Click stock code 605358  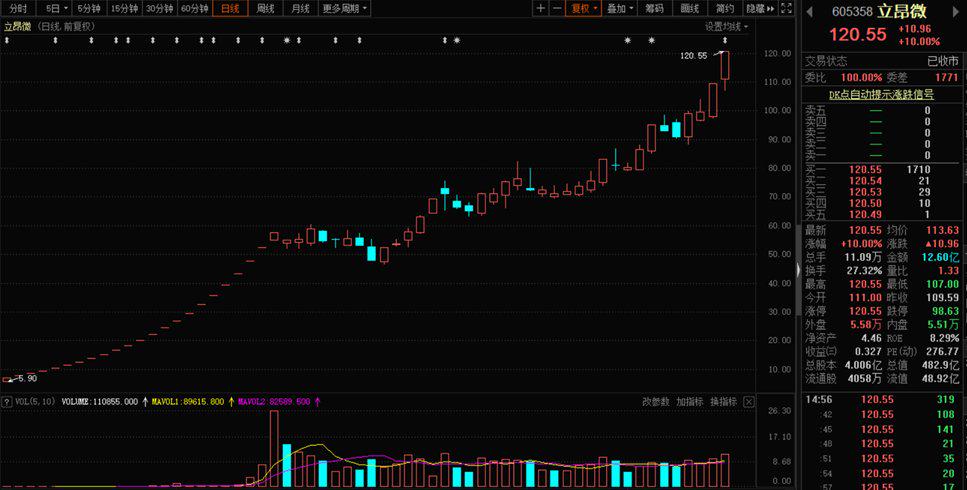click(x=852, y=12)
